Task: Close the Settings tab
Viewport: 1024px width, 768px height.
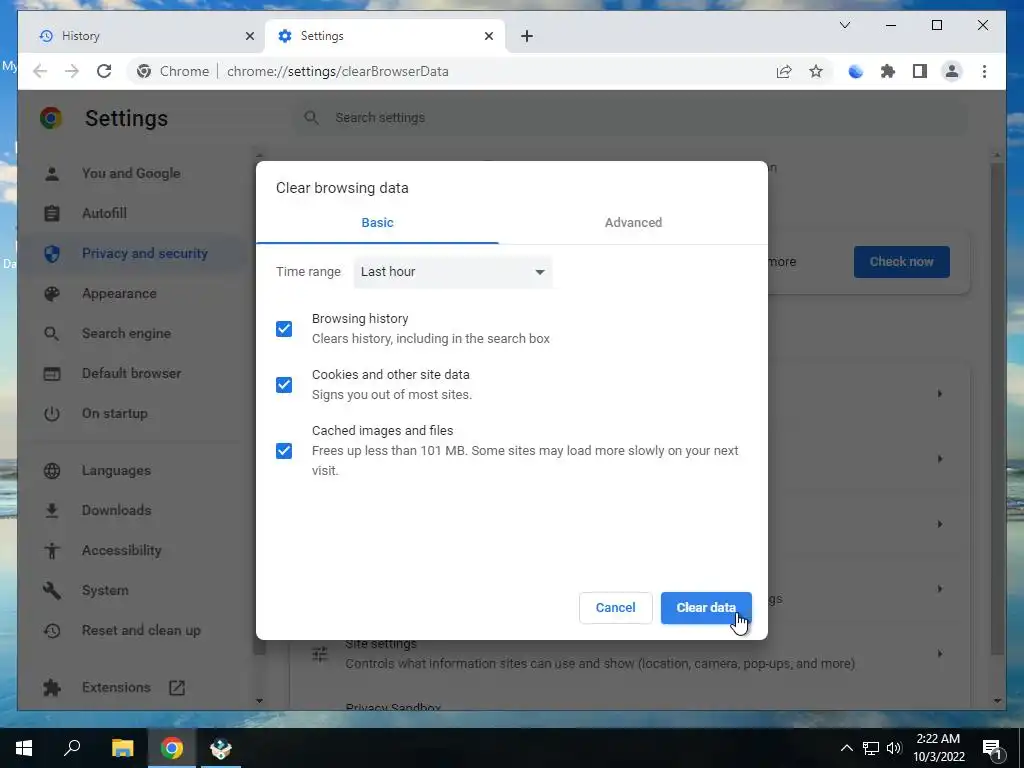Action: point(488,36)
